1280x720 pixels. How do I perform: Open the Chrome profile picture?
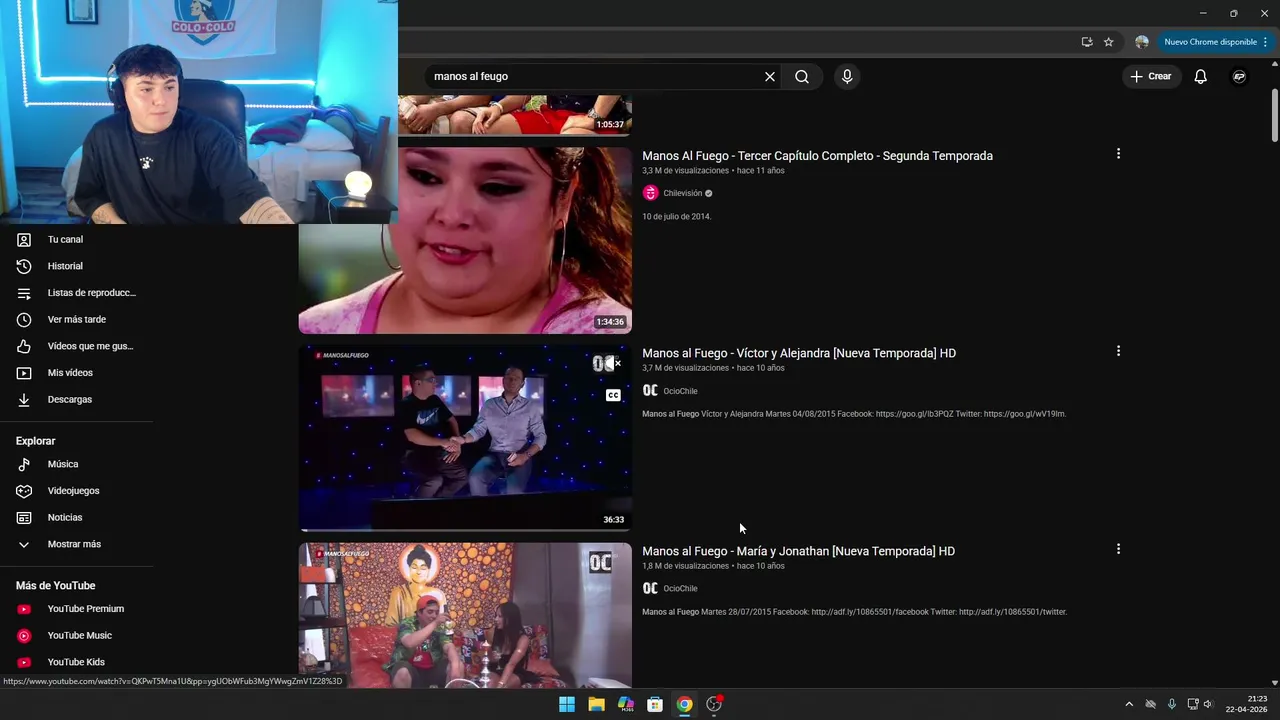tap(1142, 42)
